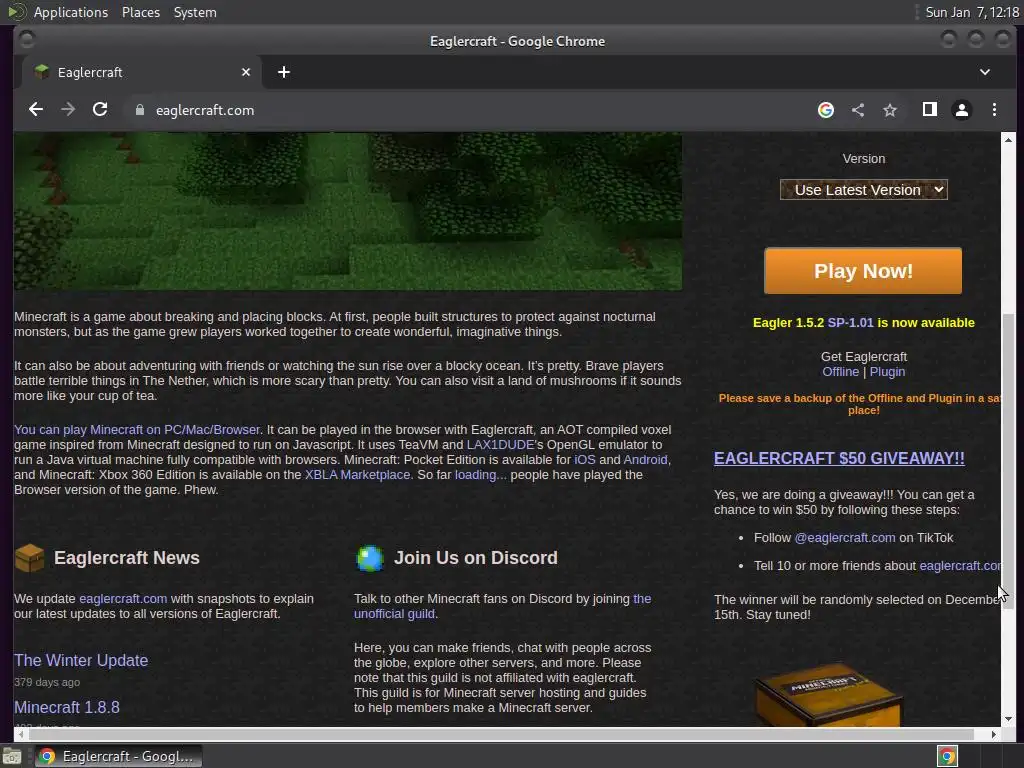Image resolution: width=1024 pixels, height=768 pixels.
Task: Open a new tab with the plus button
Action: click(283, 72)
